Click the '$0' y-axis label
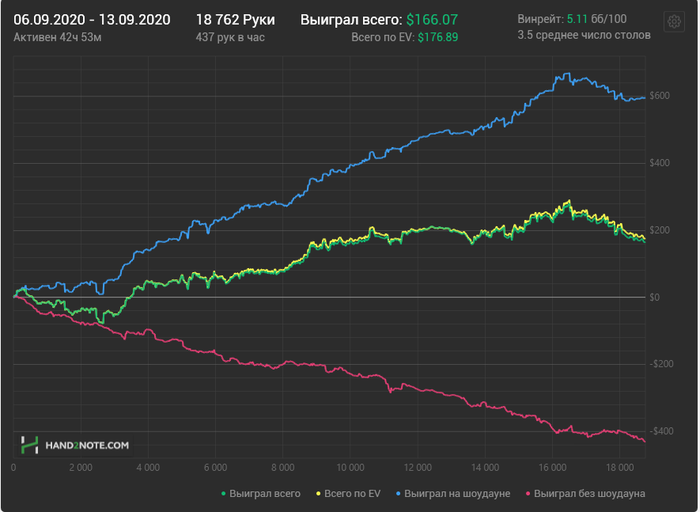The image size is (700, 512). click(x=654, y=297)
